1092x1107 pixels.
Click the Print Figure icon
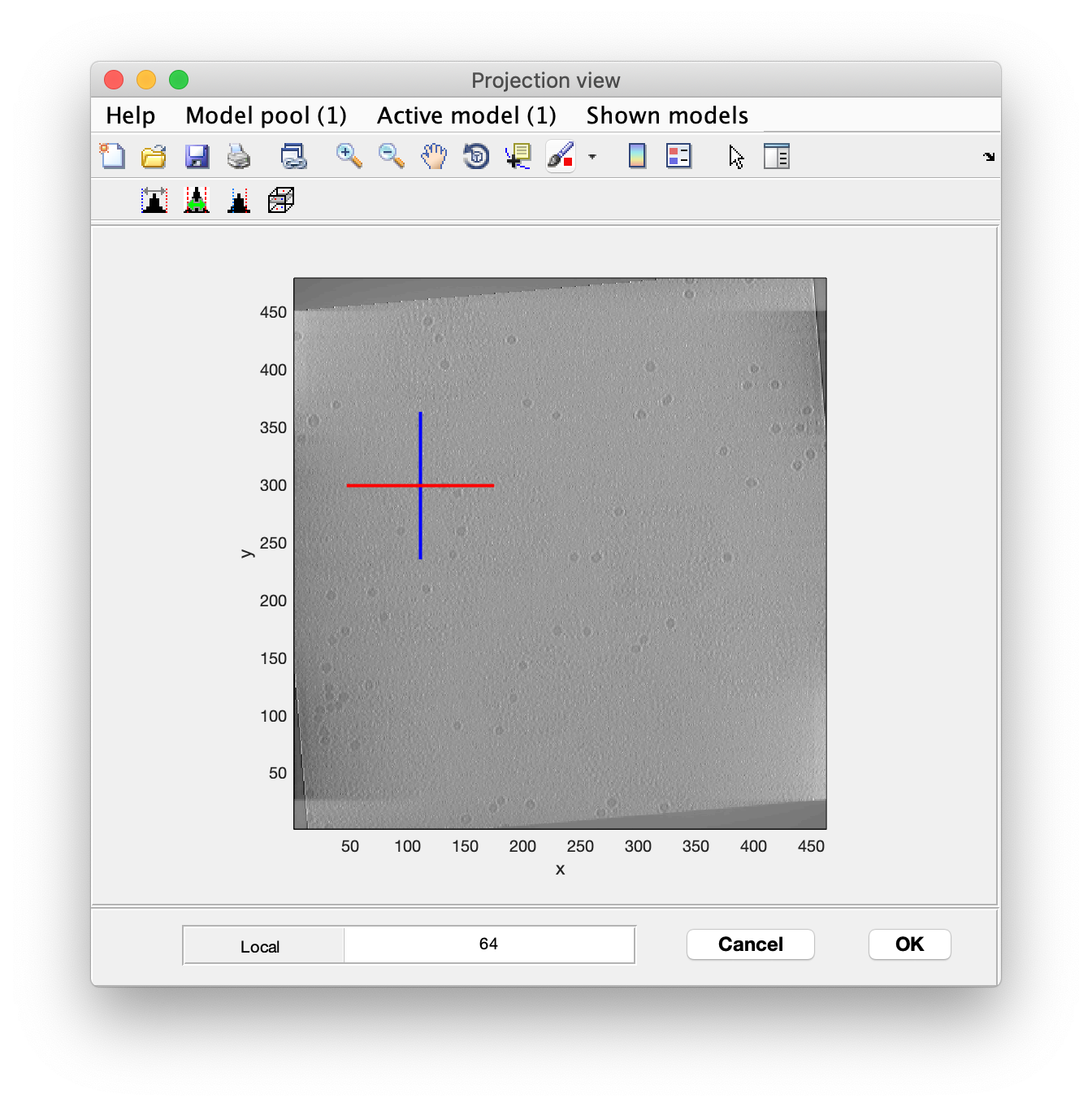coord(239,155)
